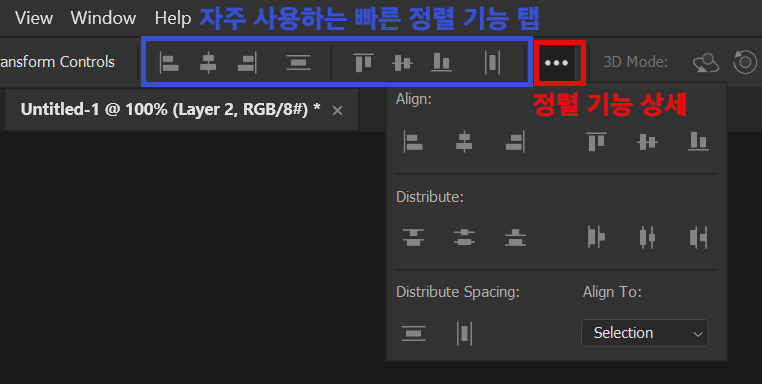Screen dimensions: 762x384
Task: Click Distribute Spacing vertically icon
Action: [x=413, y=333]
